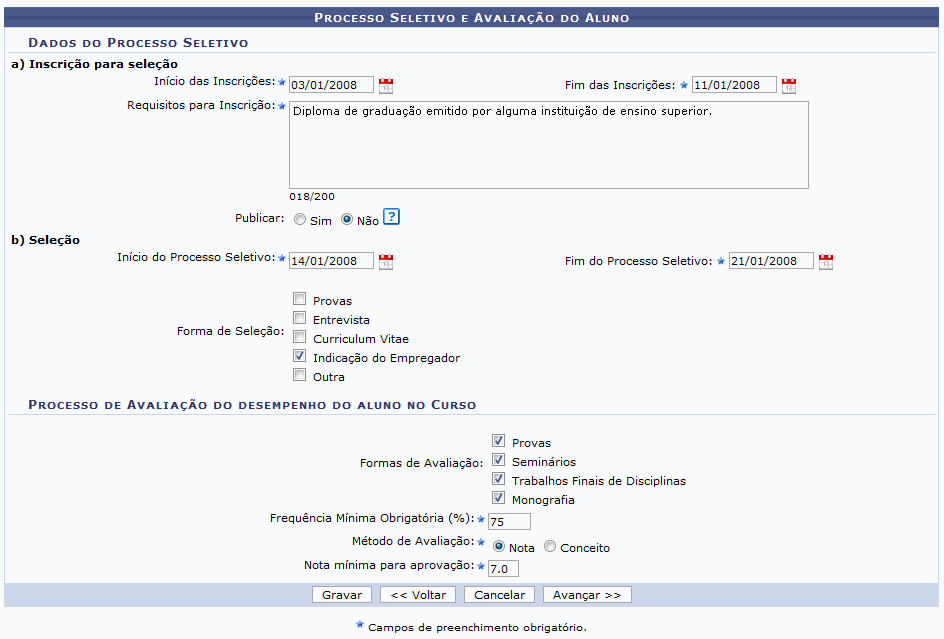Open calendar for Fim das Inscrições
This screenshot has height=639, width=944.
coord(789,86)
